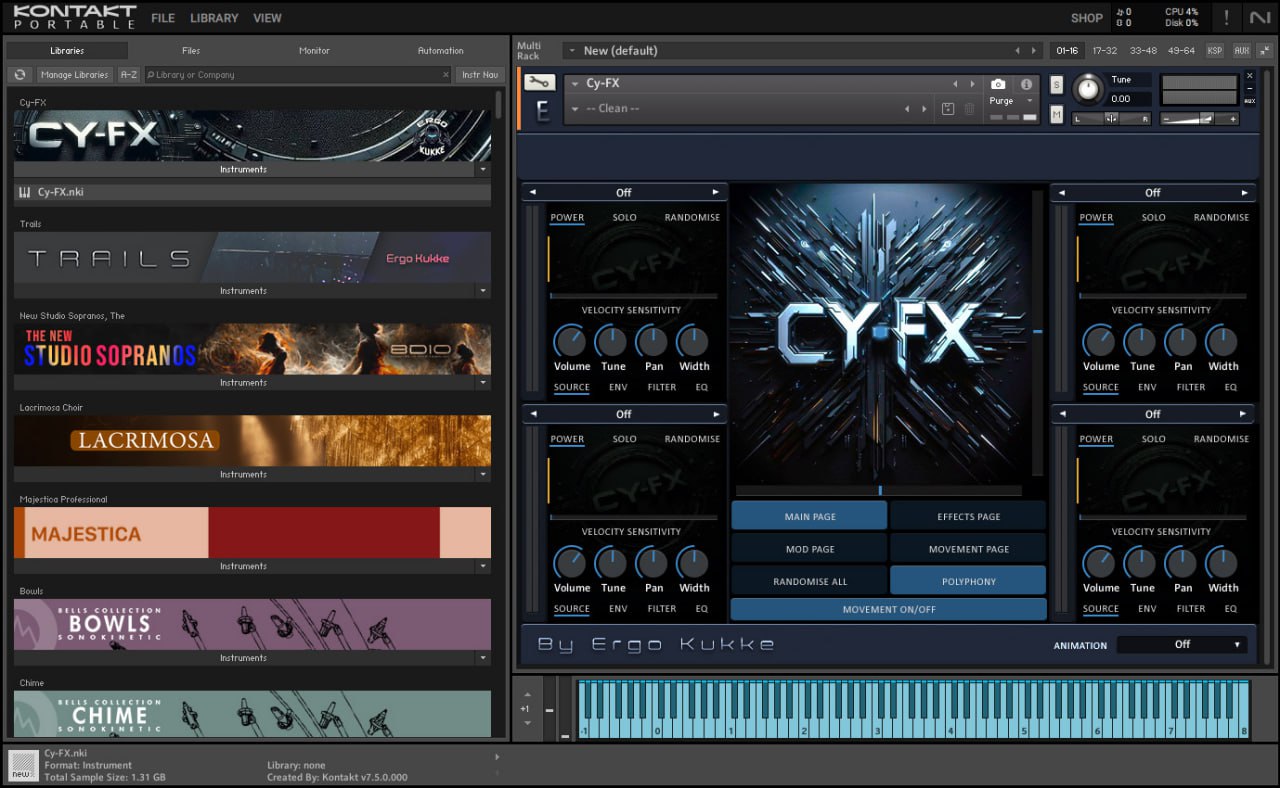Open the instrument info icon

[x=1026, y=84]
